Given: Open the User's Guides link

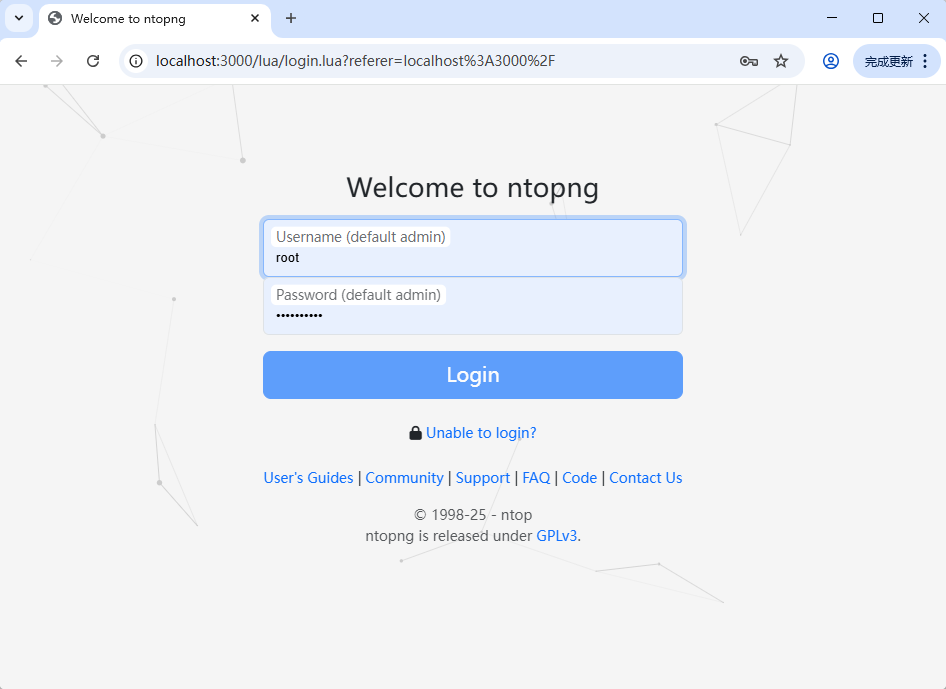Looking at the screenshot, I should (x=308, y=478).
